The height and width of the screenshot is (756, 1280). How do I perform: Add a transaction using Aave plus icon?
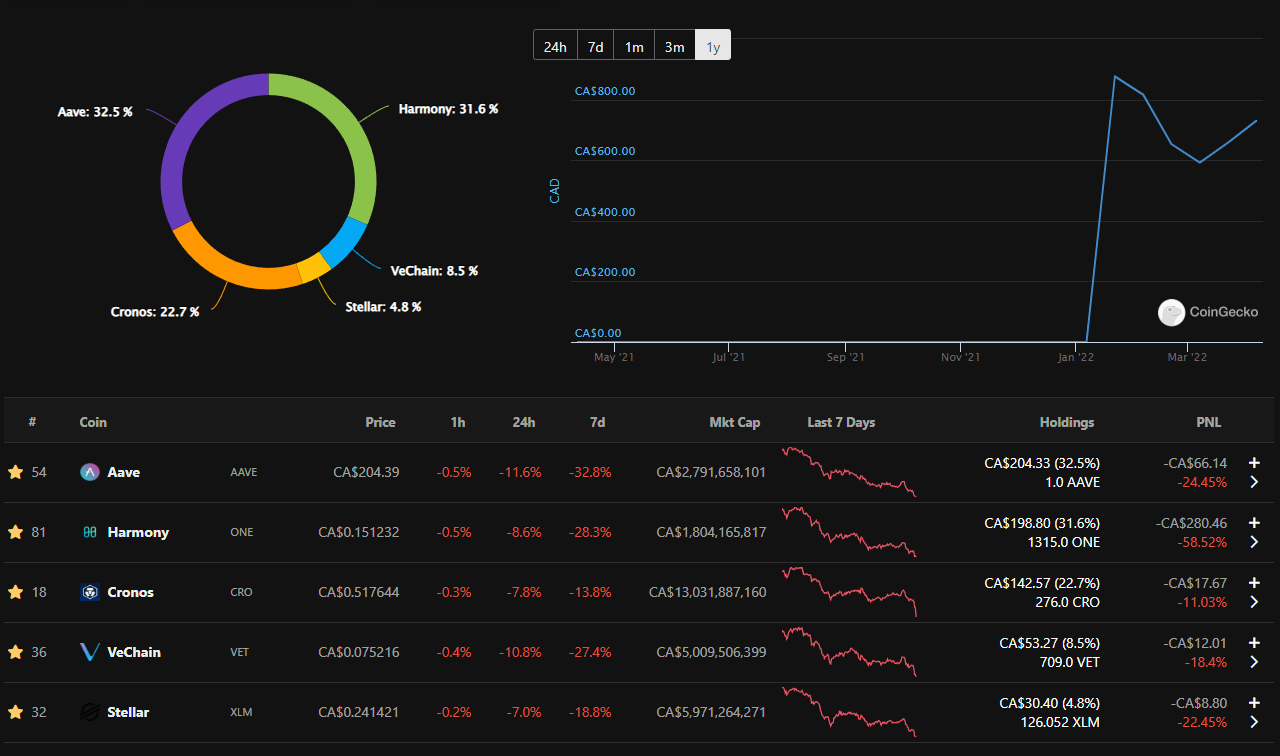1254,462
